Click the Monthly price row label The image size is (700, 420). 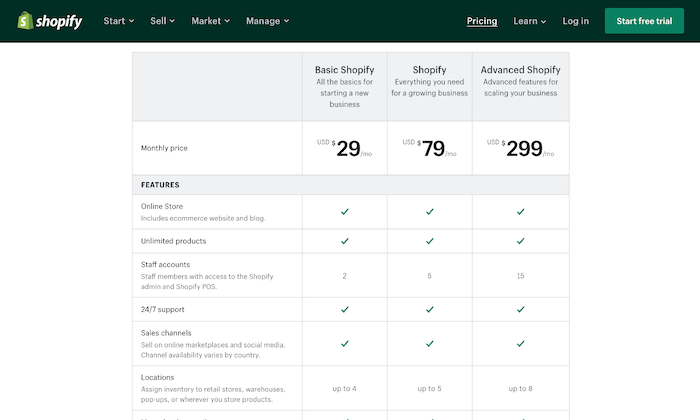164,148
